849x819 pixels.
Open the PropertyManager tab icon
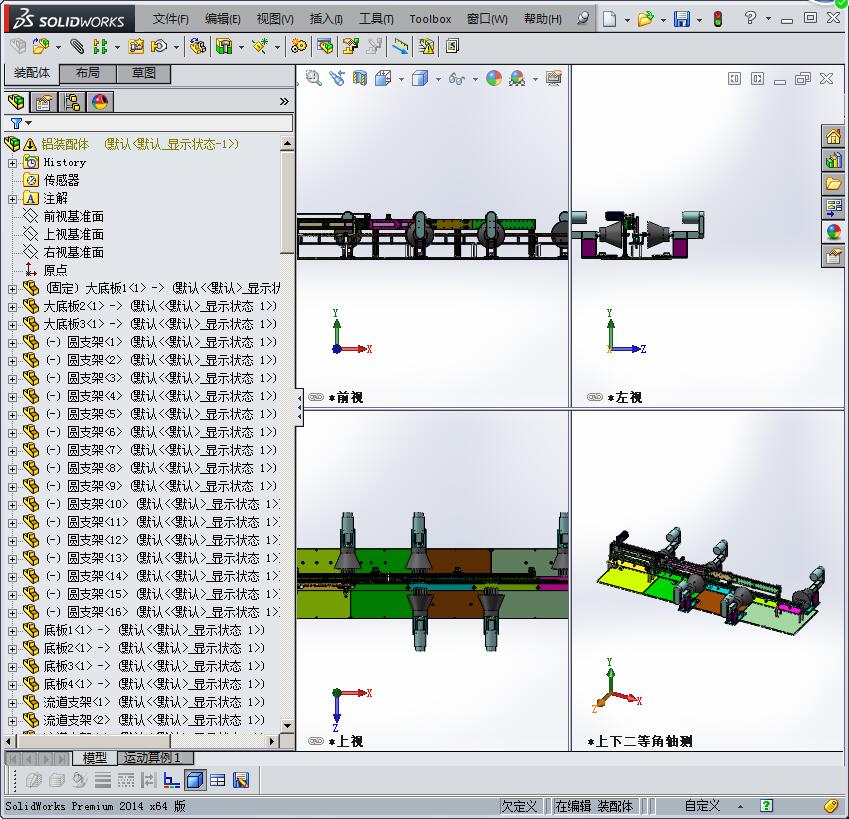coord(44,102)
